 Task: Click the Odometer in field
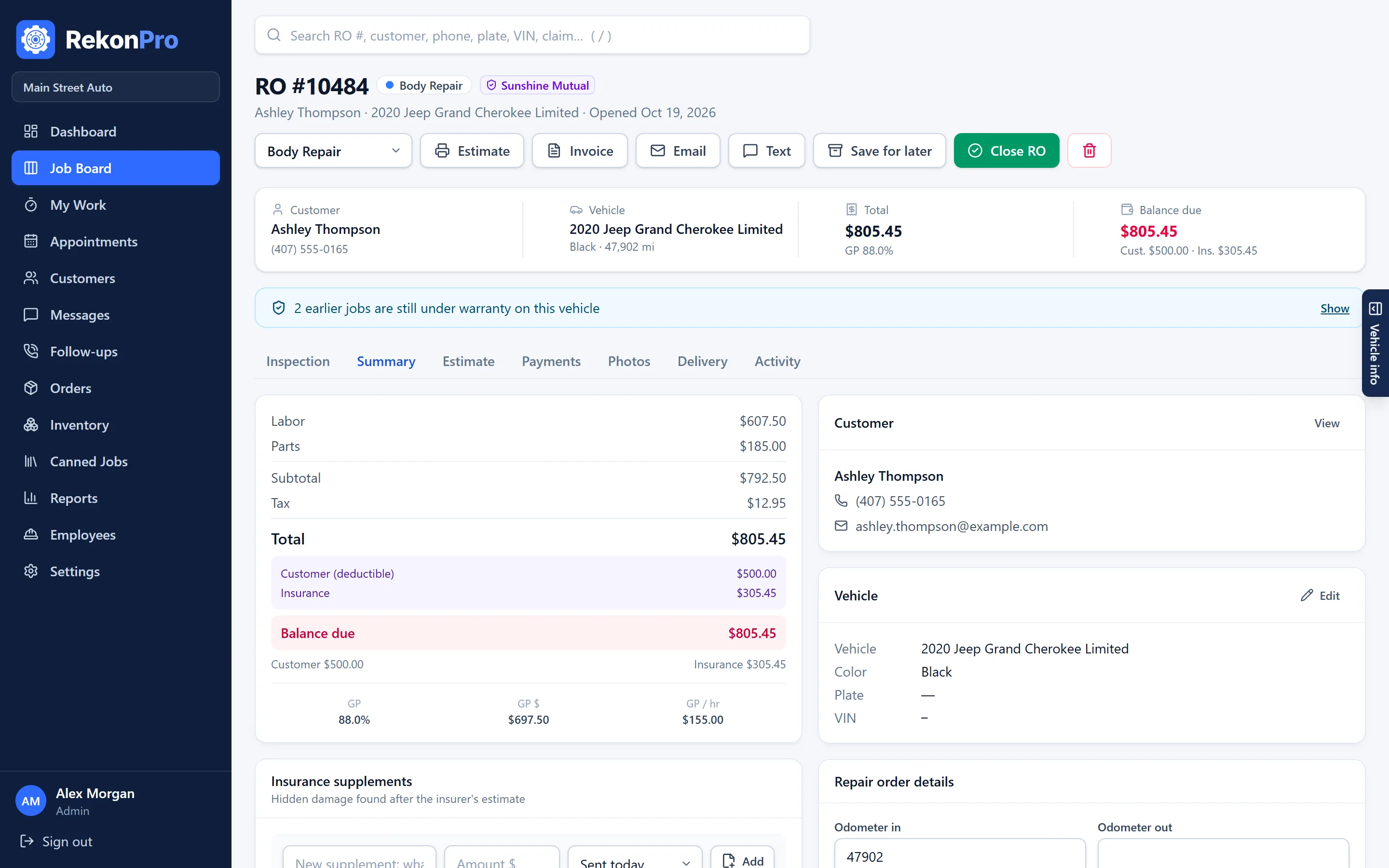coord(960,854)
